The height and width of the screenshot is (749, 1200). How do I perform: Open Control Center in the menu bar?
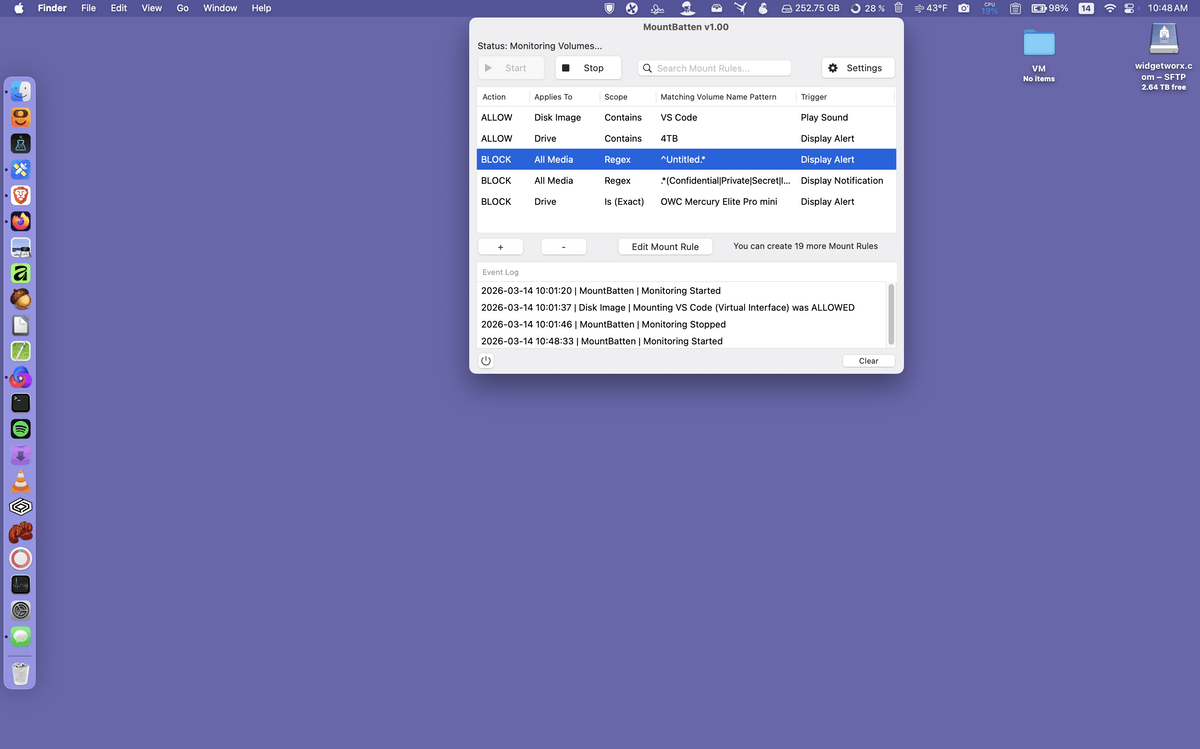click(1133, 8)
